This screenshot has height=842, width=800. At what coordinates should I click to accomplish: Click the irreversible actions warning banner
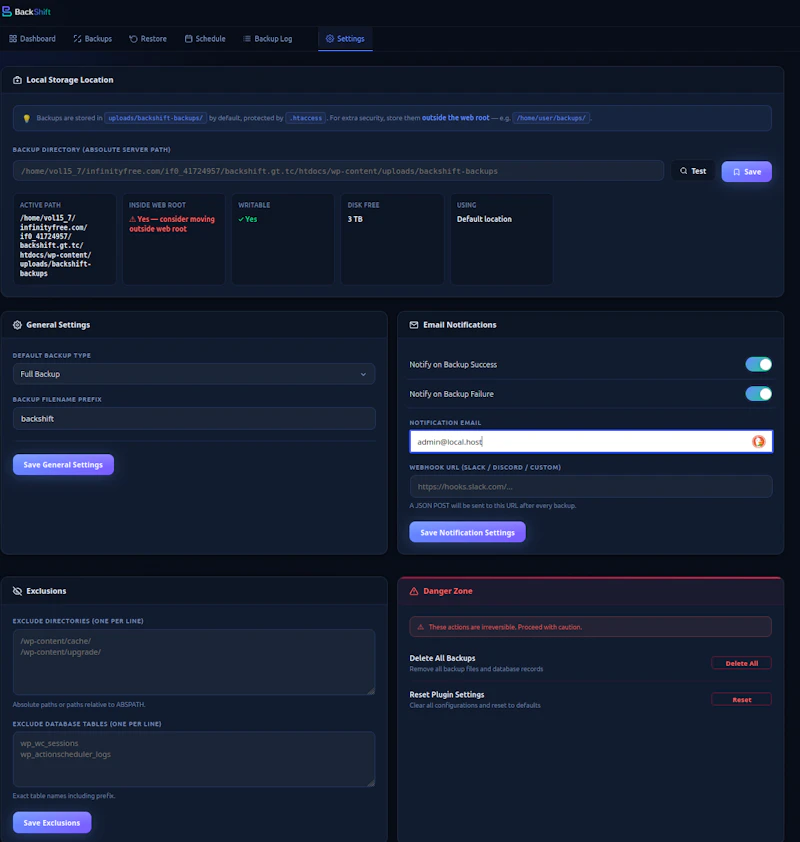(591, 627)
